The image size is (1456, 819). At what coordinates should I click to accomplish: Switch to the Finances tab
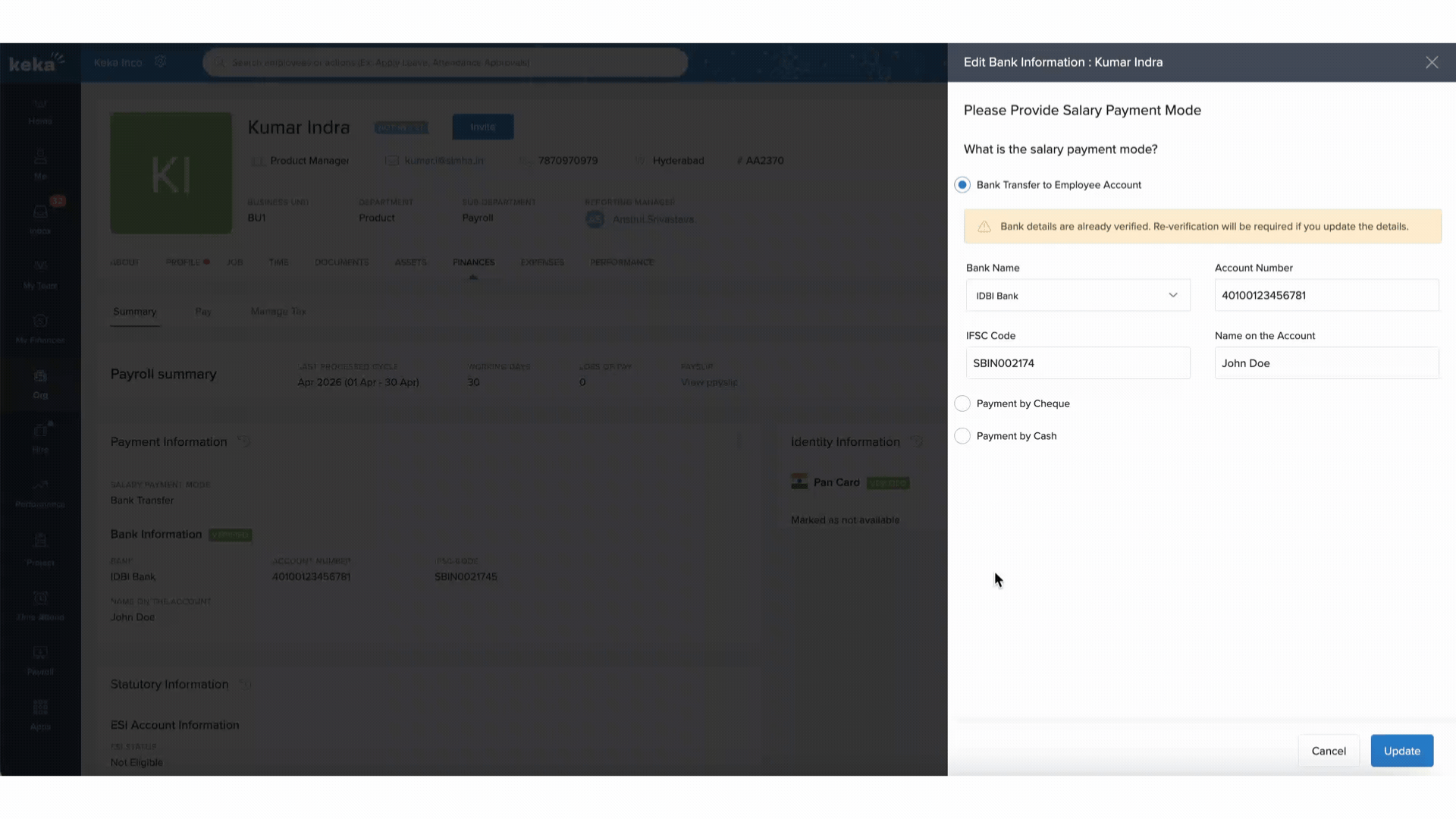click(x=473, y=262)
